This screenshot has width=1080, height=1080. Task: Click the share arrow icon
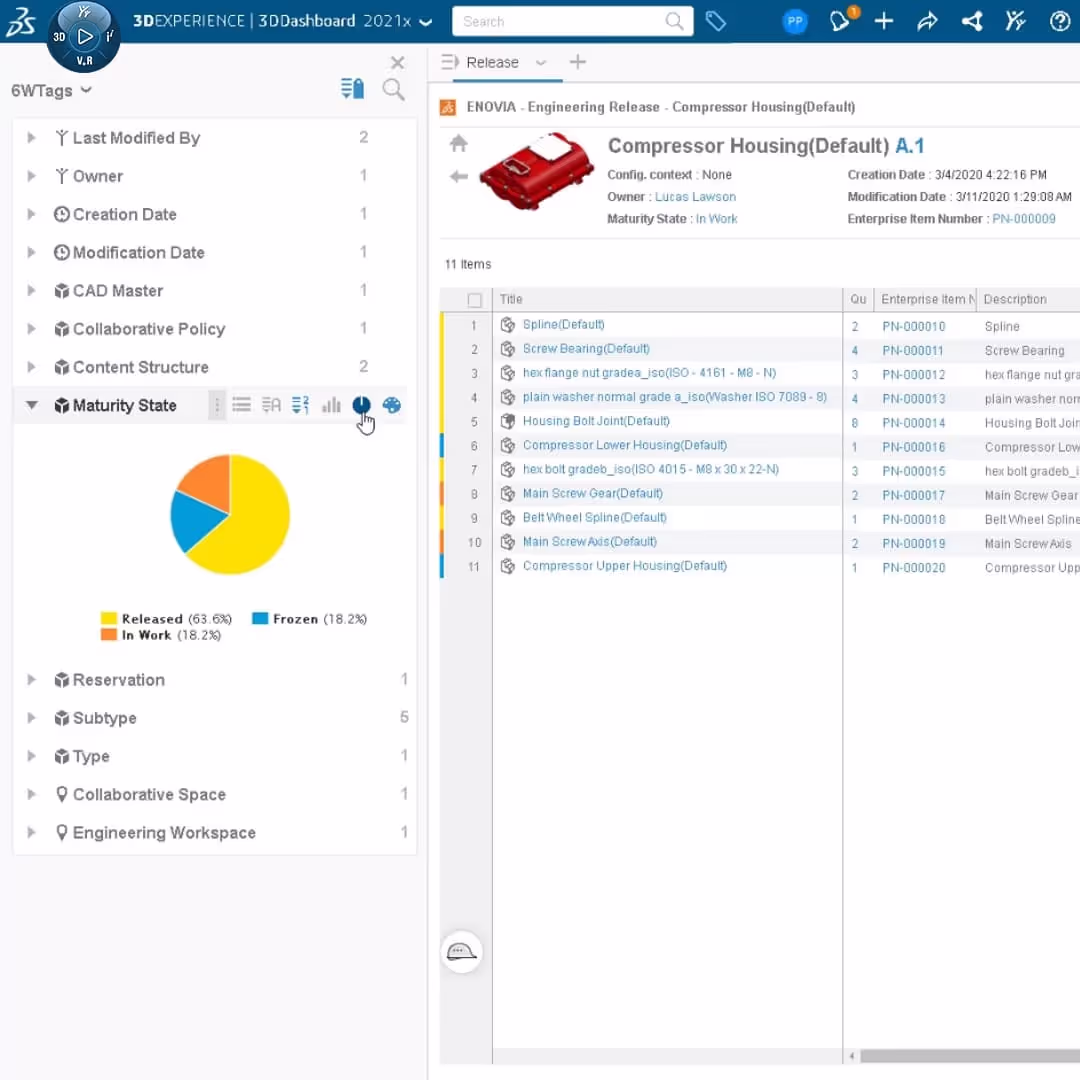pyautogui.click(x=927, y=21)
